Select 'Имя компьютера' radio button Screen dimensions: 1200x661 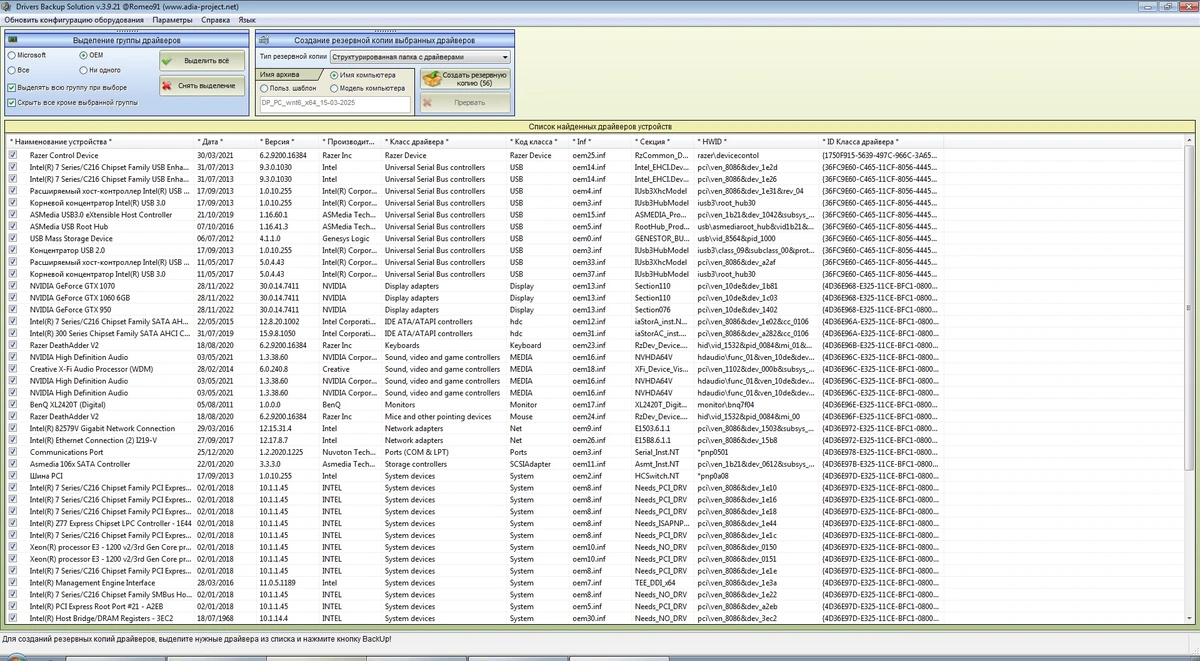pyautogui.click(x=334, y=75)
